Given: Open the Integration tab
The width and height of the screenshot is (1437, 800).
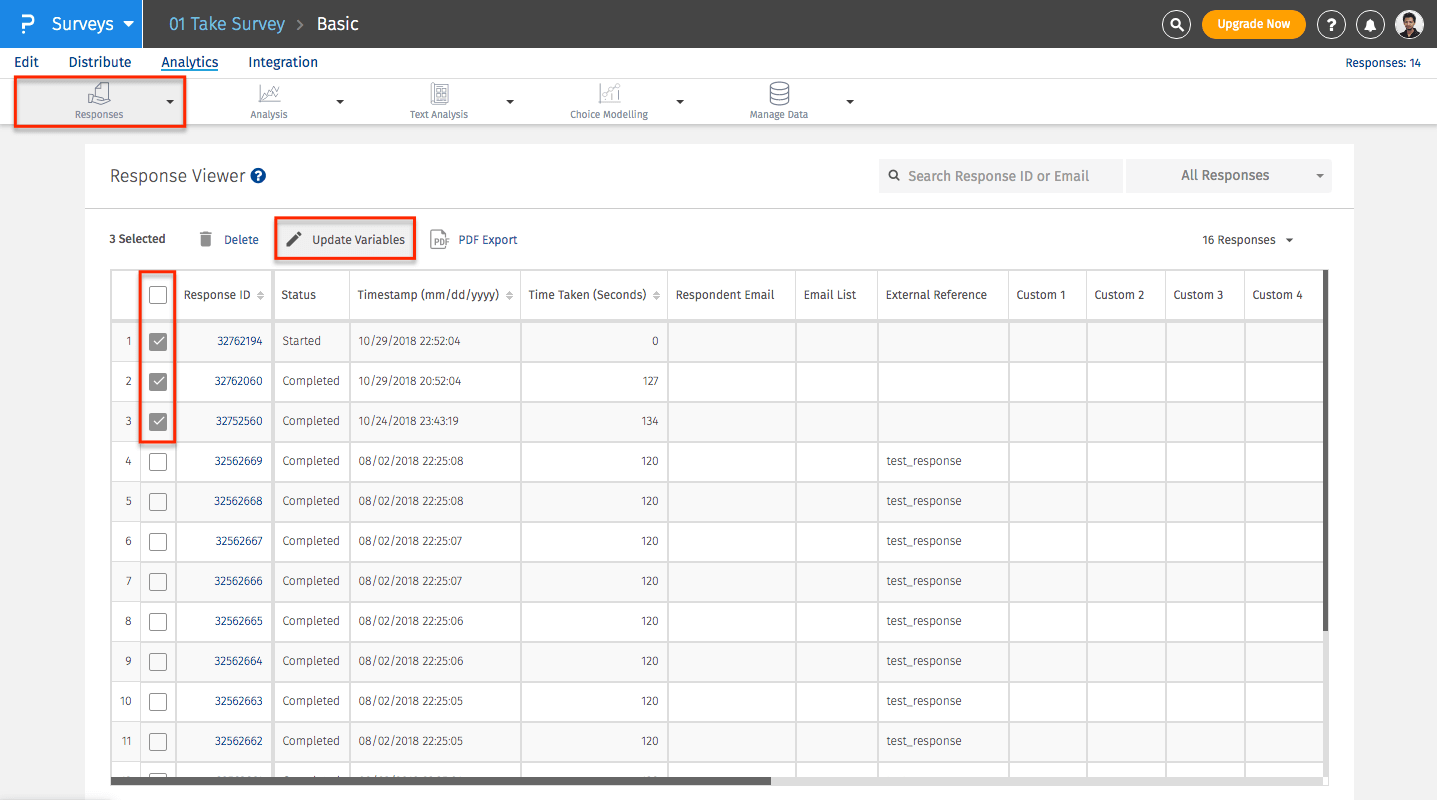Looking at the screenshot, I should pyautogui.click(x=283, y=62).
